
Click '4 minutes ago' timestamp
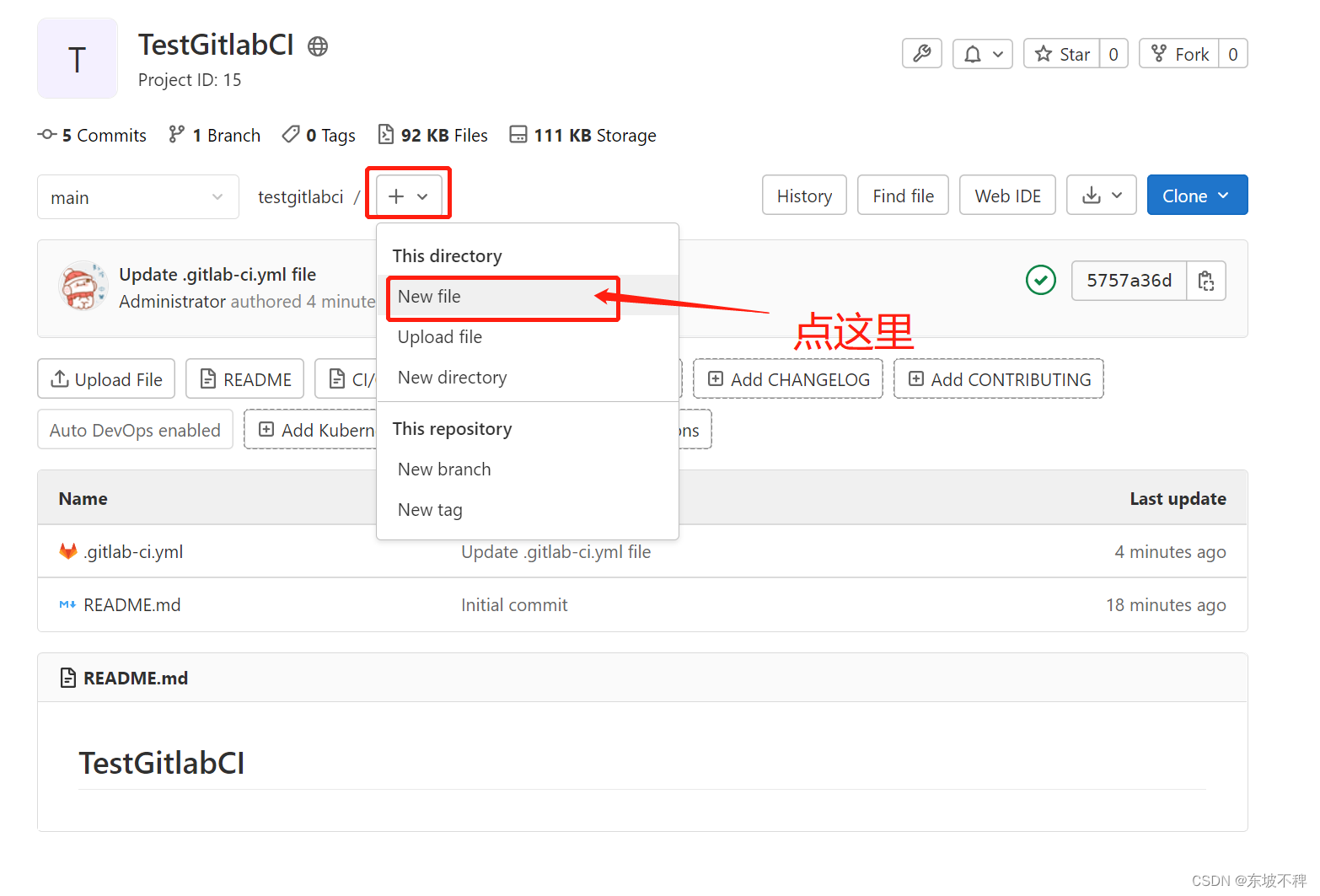point(1170,552)
